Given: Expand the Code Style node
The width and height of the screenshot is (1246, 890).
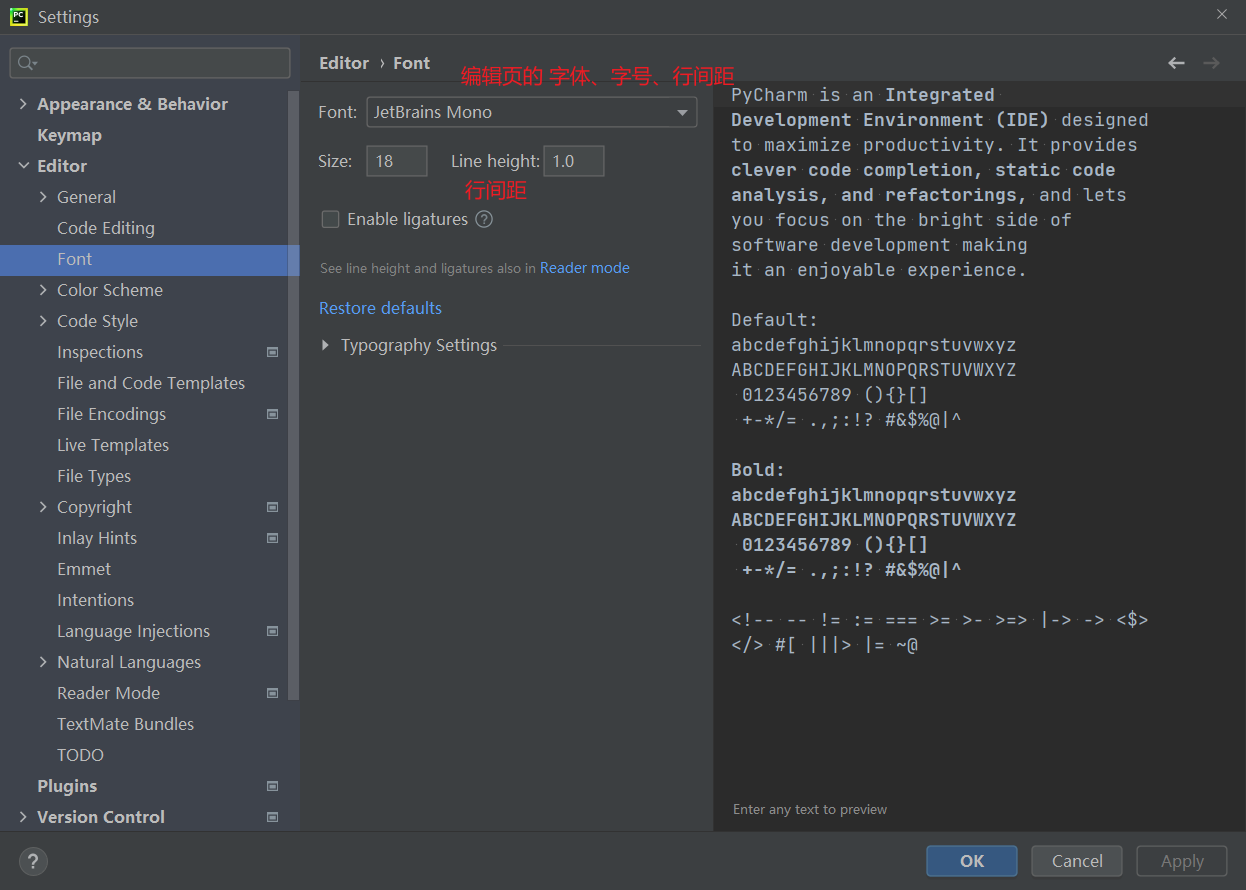Looking at the screenshot, I should 43,321.
